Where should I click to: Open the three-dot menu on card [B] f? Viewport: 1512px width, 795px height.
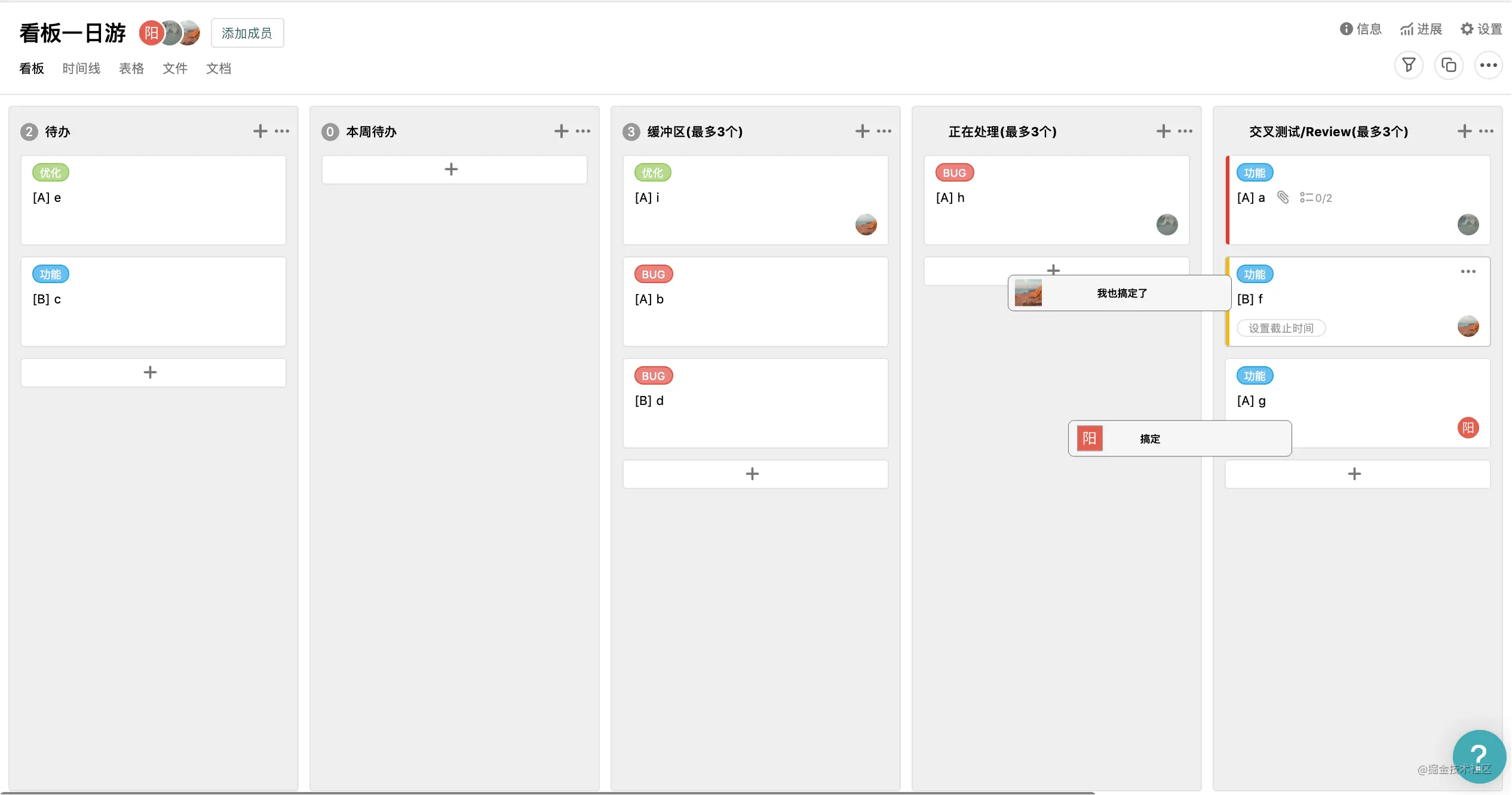pyautogui.click(x=1468, y=272)
